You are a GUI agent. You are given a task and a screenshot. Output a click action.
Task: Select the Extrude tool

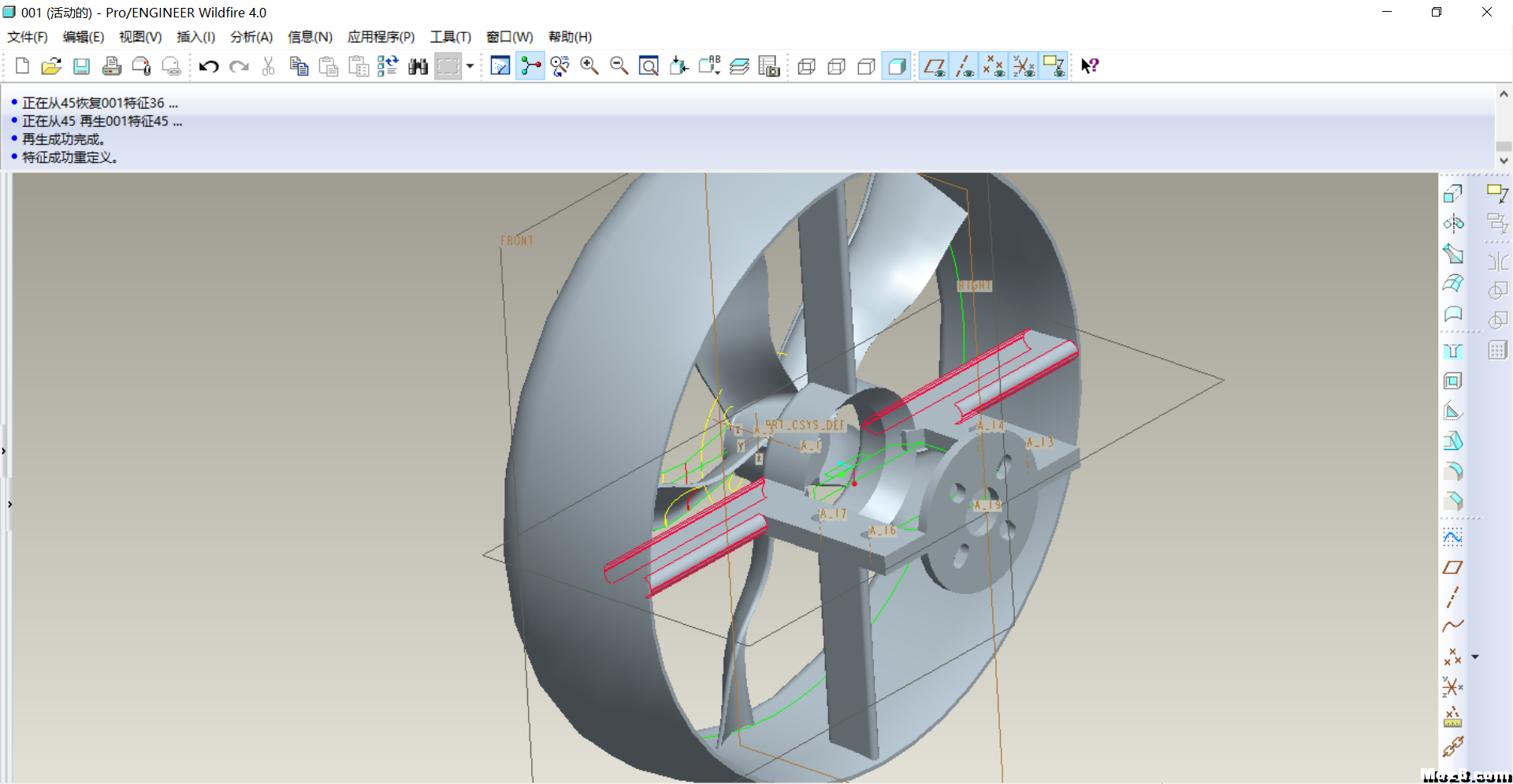(x=1453, y=194)
